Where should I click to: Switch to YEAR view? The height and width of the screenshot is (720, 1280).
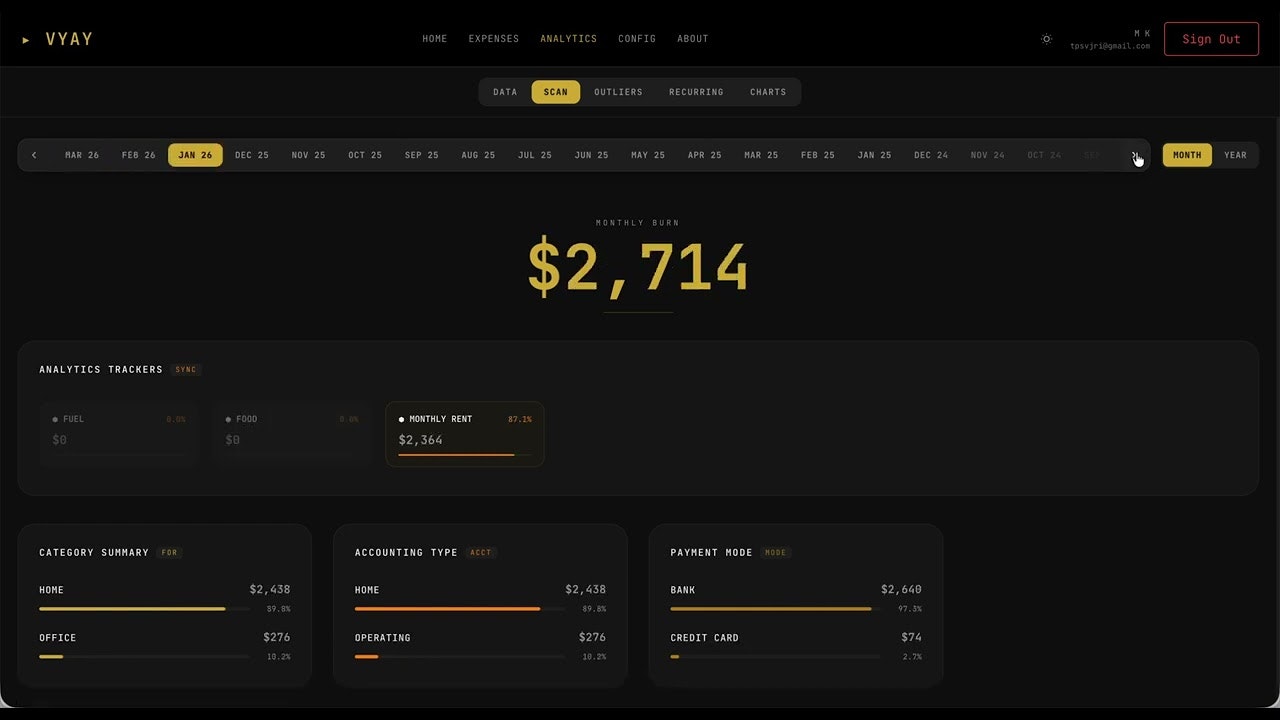click(x=1235, y=155)
